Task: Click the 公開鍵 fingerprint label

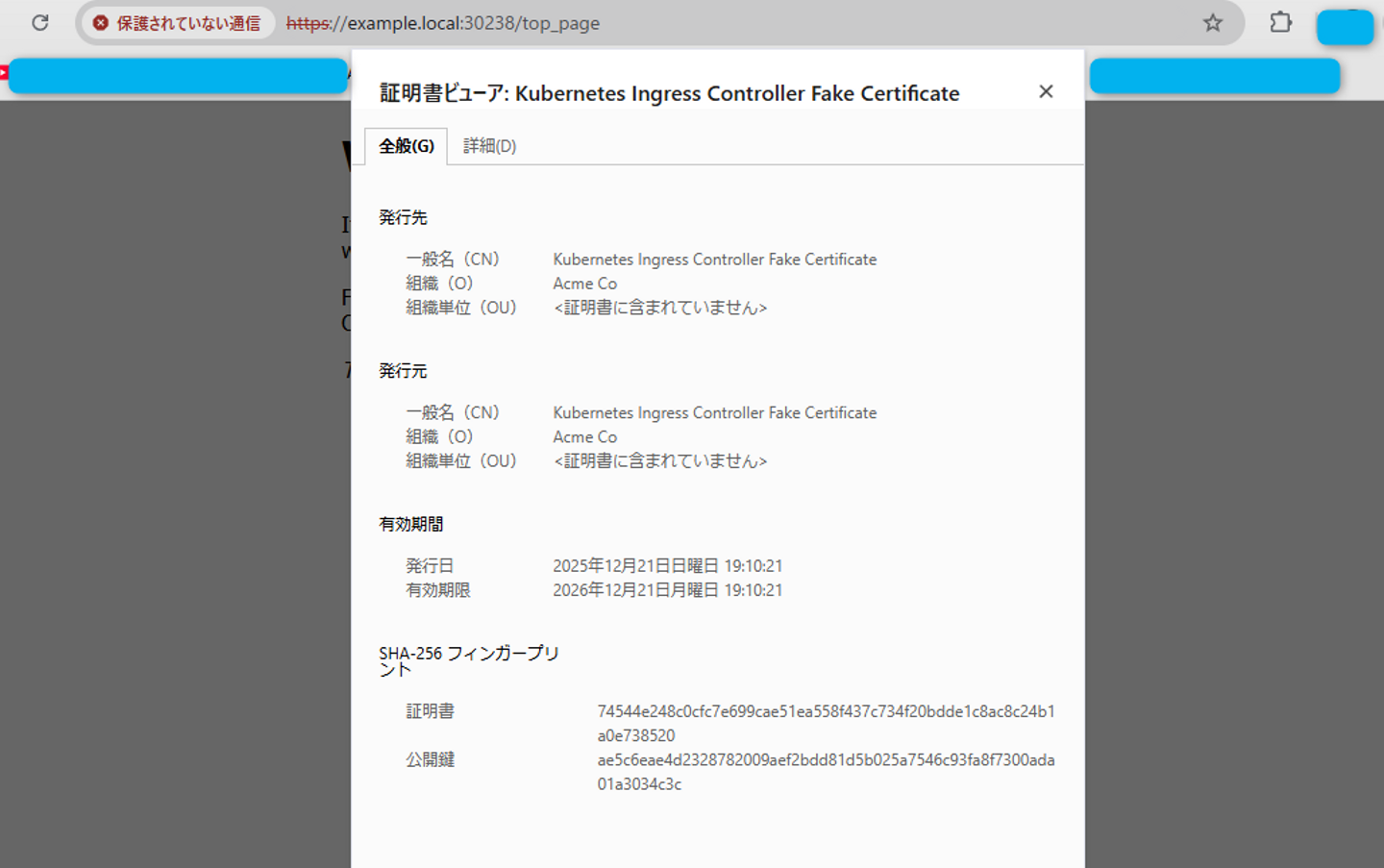Action: (430, 759)
